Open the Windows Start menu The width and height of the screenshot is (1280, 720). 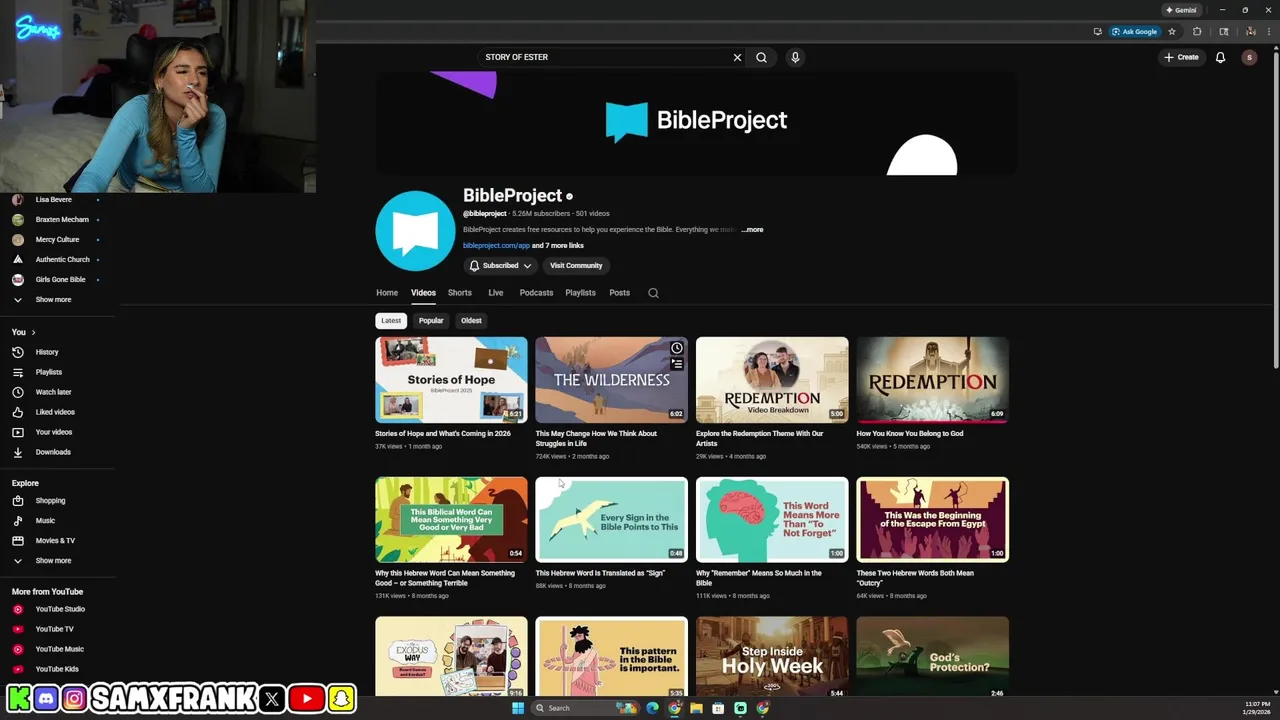[x=518, y=708]
